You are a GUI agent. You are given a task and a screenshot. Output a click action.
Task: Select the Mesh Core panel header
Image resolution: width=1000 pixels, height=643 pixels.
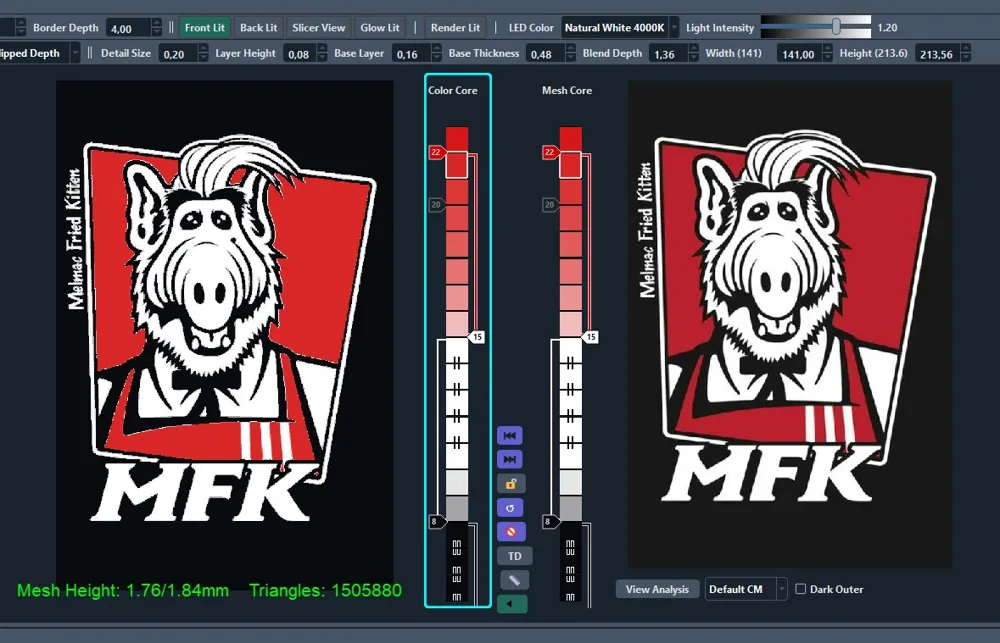[x=567, y=90]
